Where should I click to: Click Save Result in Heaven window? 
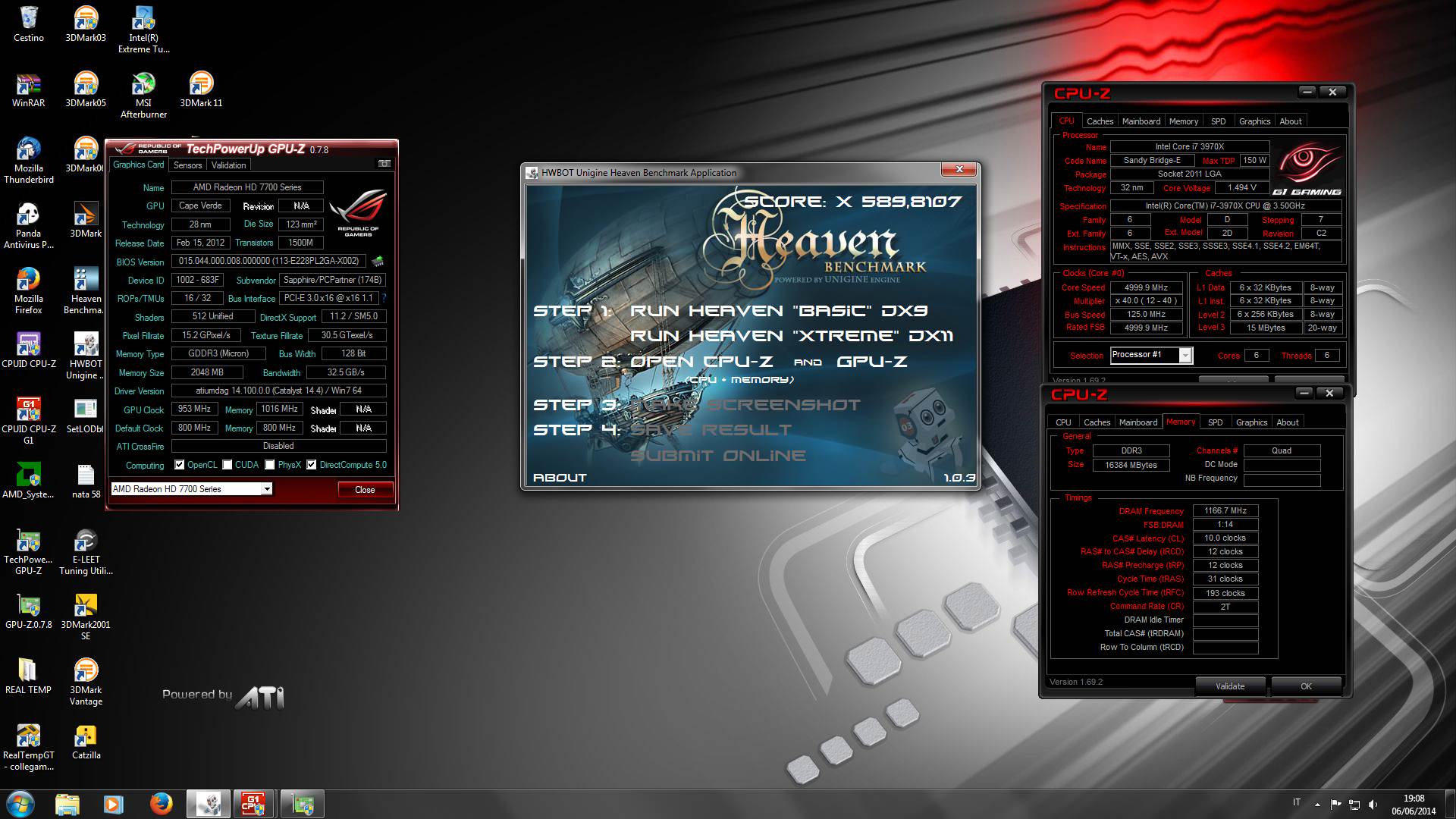[711, 430]
